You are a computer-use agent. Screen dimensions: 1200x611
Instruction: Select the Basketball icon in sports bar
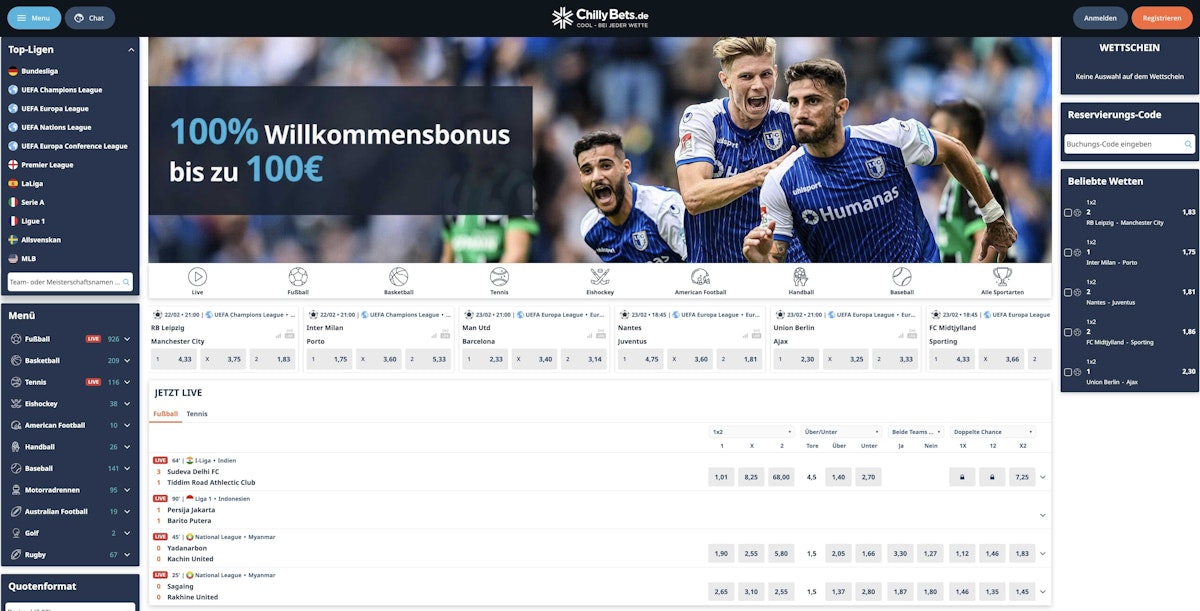coord(398,277)
